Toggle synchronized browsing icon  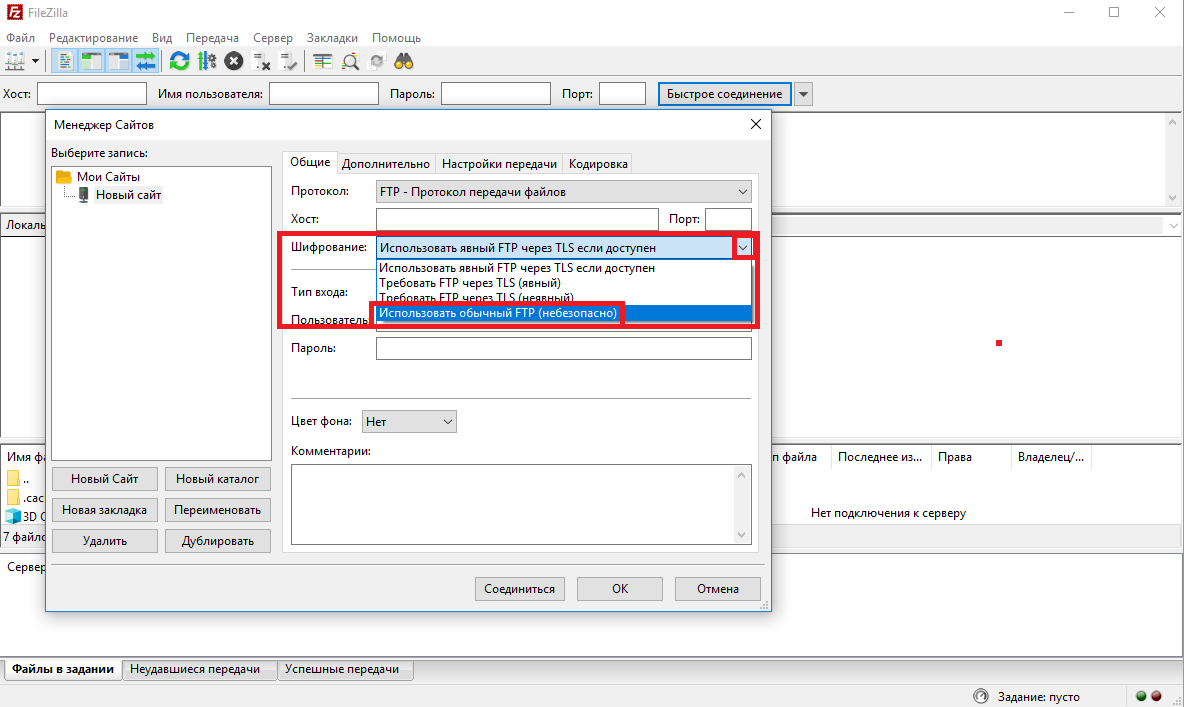click(377, 61)
